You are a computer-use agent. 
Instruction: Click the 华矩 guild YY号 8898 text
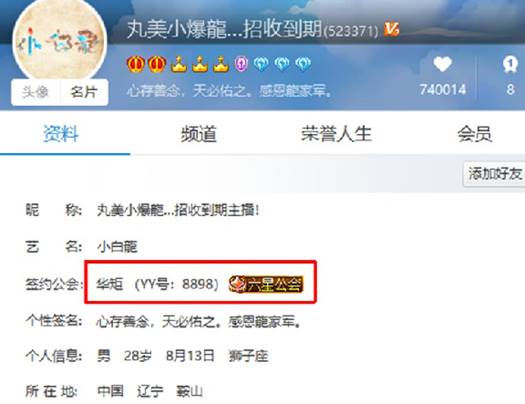point(157,284)
